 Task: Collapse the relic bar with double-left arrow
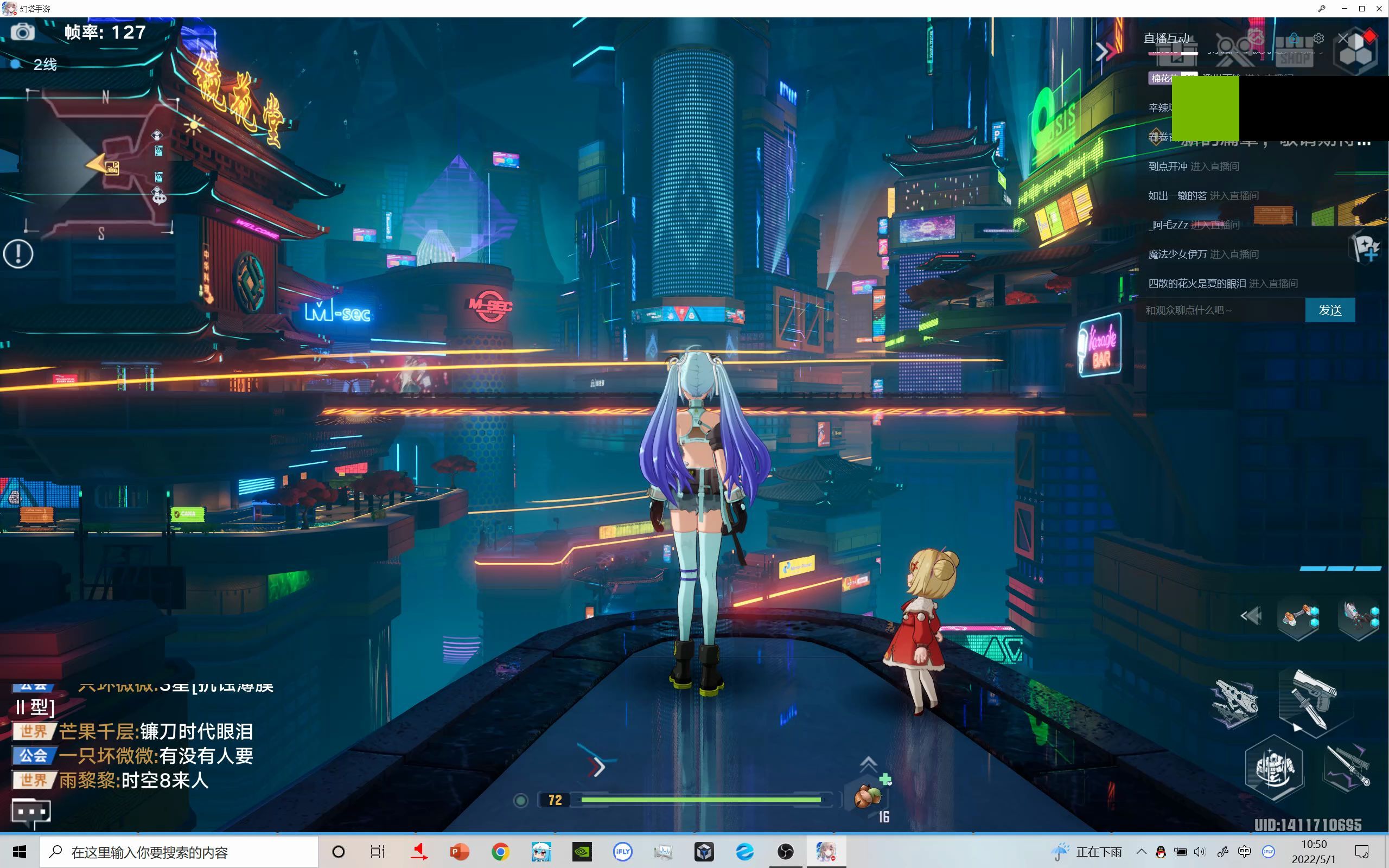click(1251, 616)
